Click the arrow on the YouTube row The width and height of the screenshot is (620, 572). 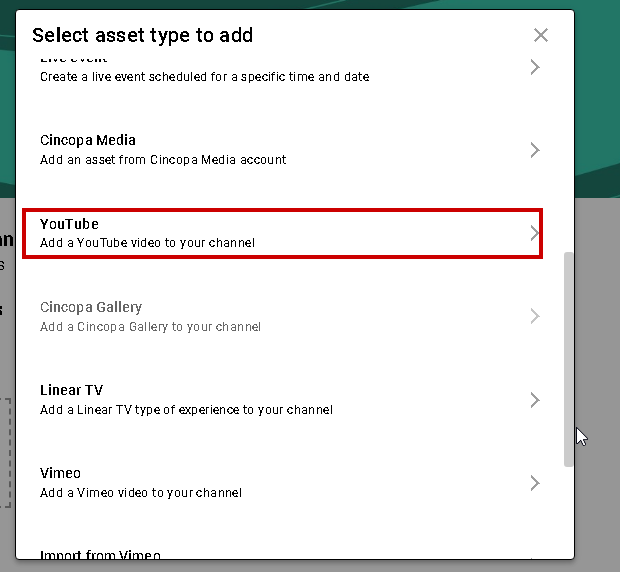535,233
